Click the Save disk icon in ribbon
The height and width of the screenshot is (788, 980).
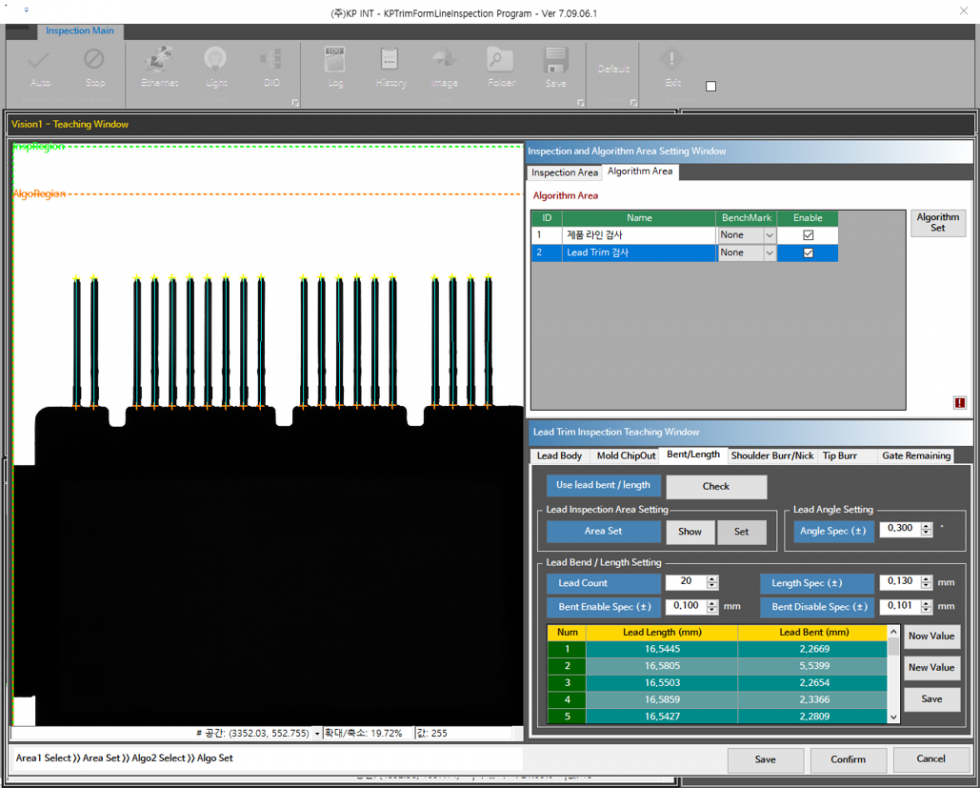tap(556, 60)
